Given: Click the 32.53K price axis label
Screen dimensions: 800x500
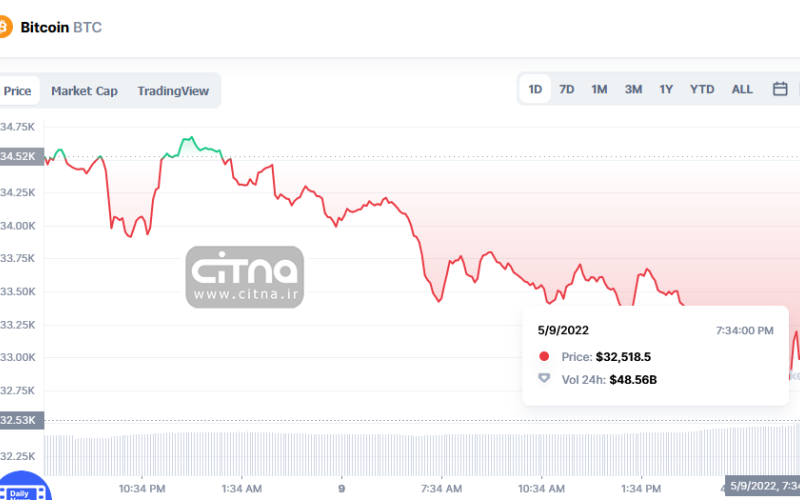Looking at the screenshot, I should 20,420.
